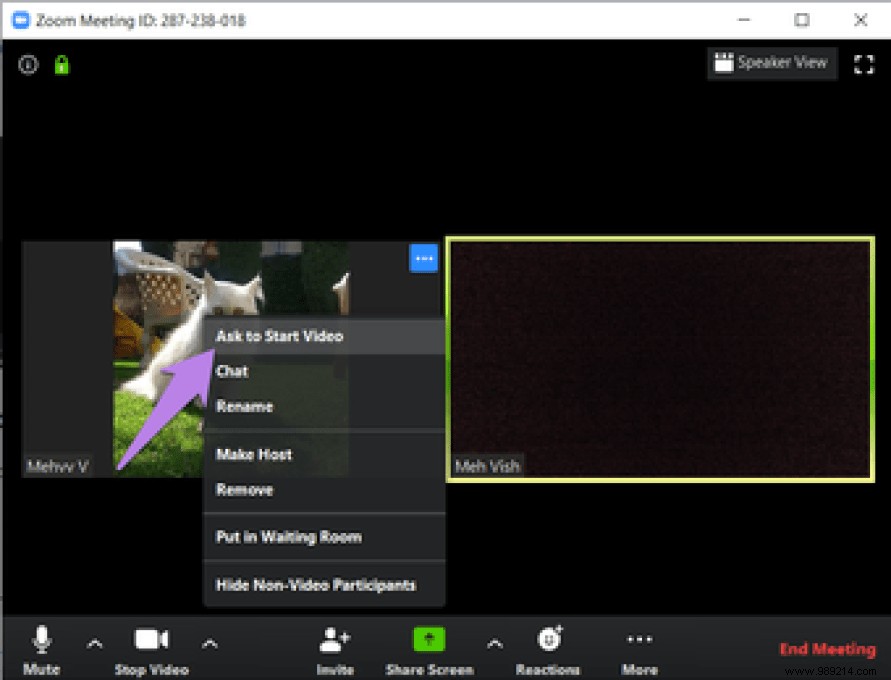
Task: Open video settings chevron beside Stop Video
Action: coord(209,644)
